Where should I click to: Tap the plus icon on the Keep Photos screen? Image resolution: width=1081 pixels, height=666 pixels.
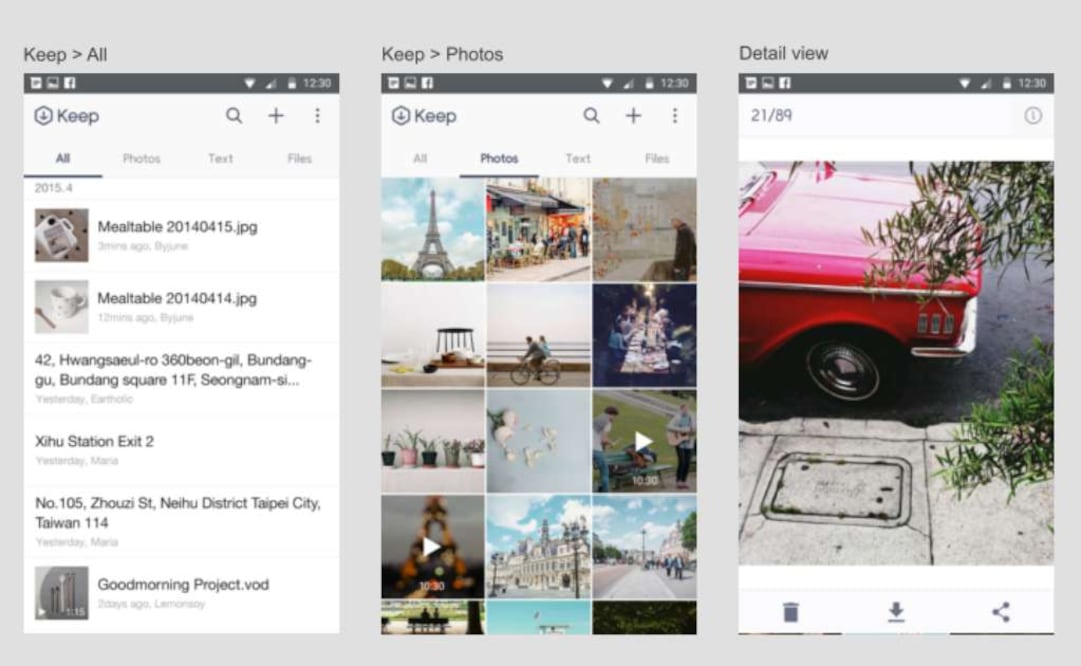(x=633, y=116)
